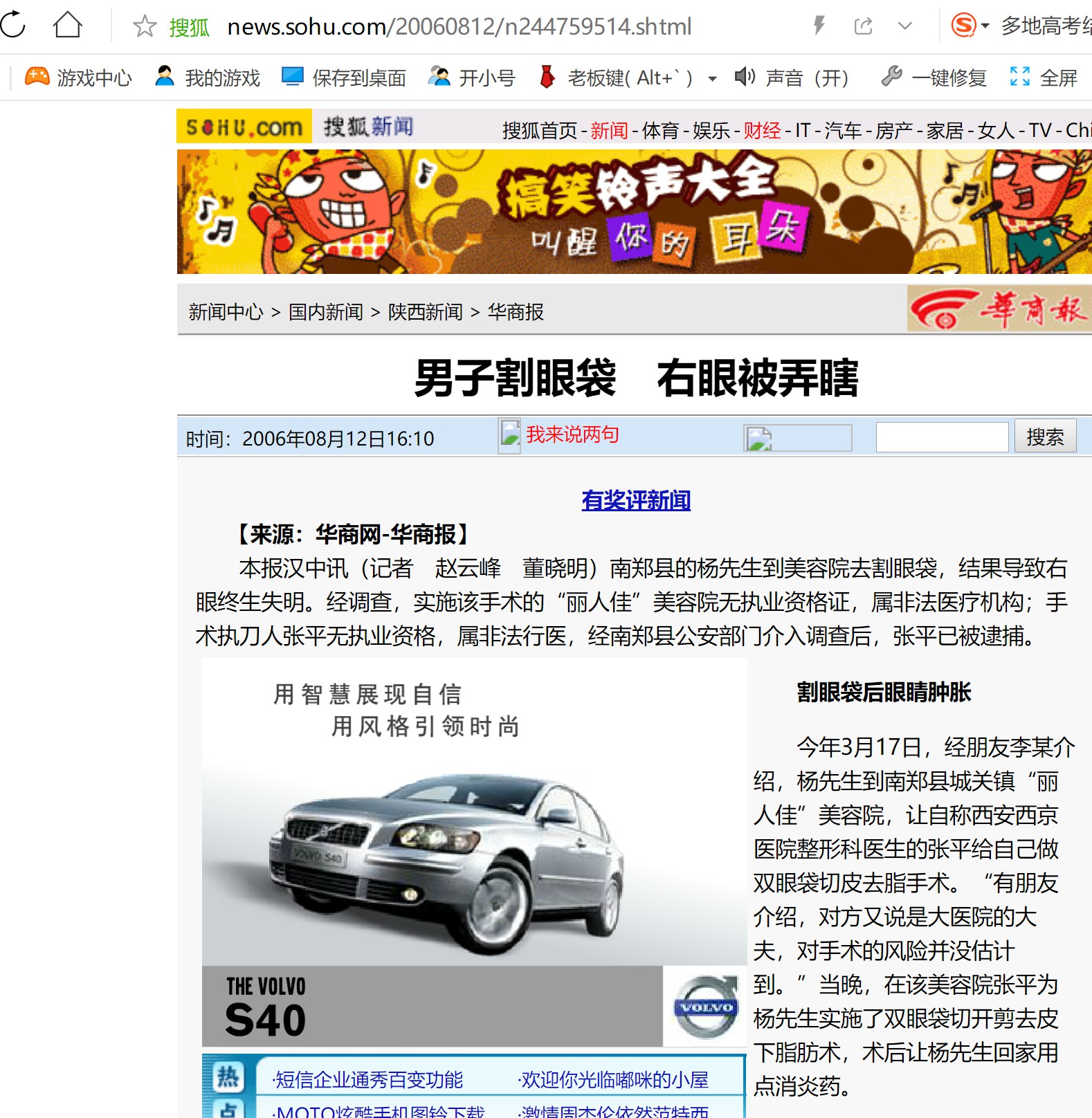Click the source line 来源:华商网-华商报
Image resolution: width=1092 pixels, height=1118 pixels.
coord(354,534)
